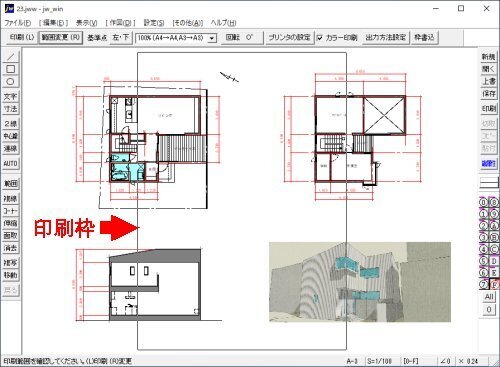The height and width of the screenshot is (367, 500).
Task: Select the rectangle tool icon
Action: (x=10, y=69)
